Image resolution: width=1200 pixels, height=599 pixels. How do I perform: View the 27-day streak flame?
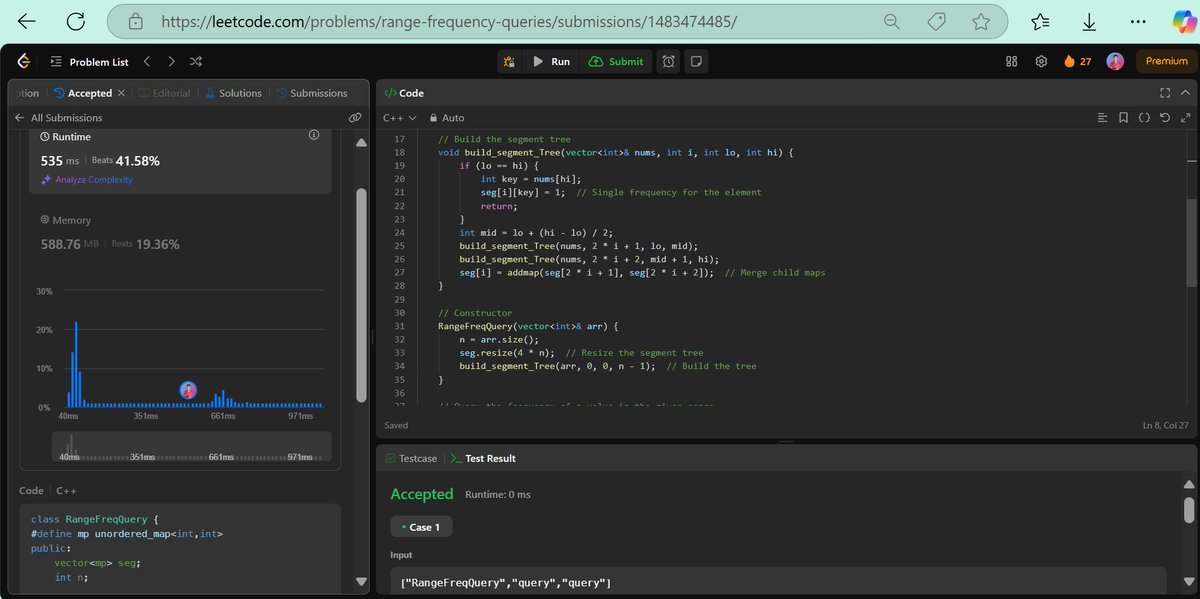1077,61
